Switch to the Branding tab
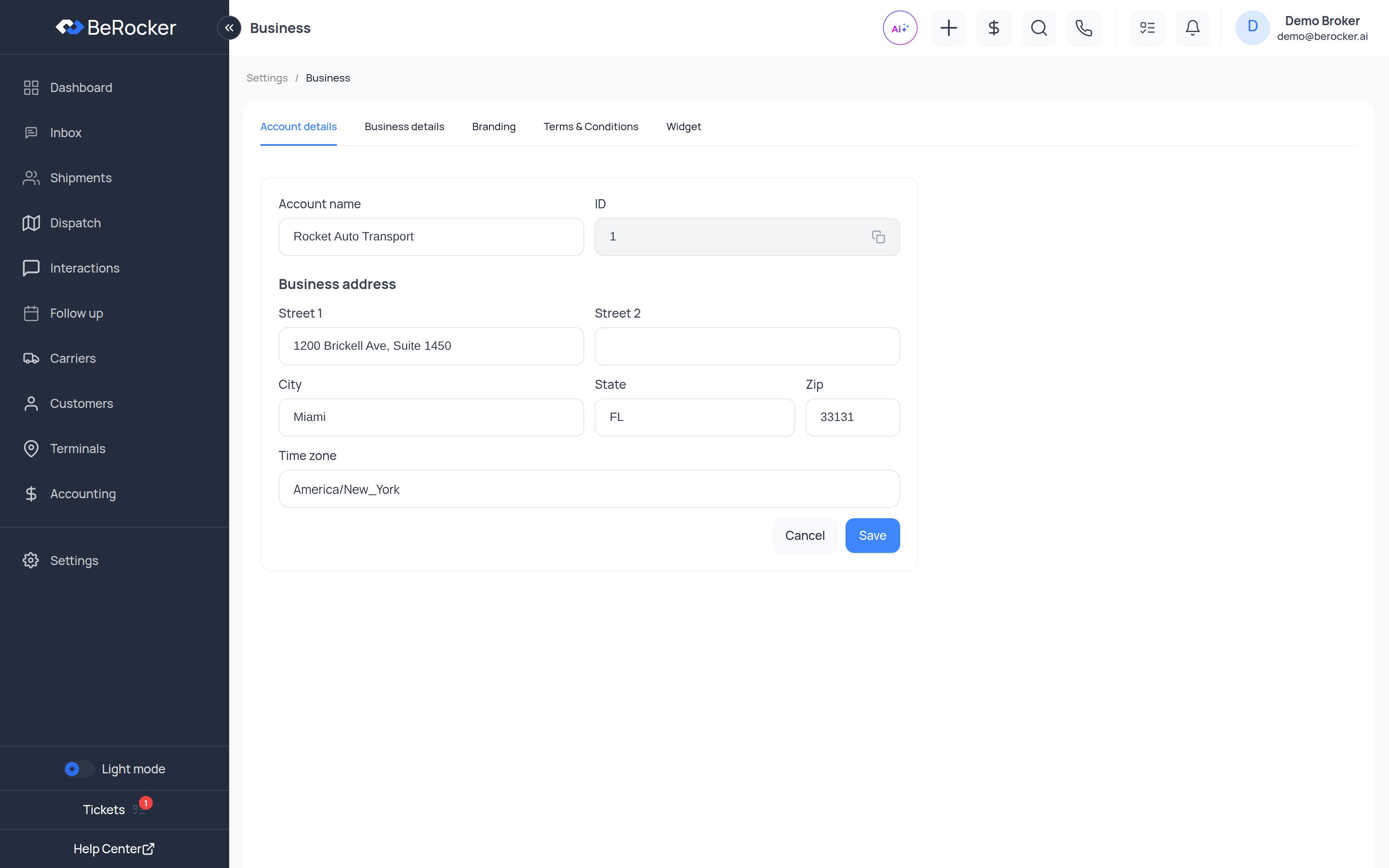Image resolution: width=1389 pixels, height=868 pixels. 494,126
